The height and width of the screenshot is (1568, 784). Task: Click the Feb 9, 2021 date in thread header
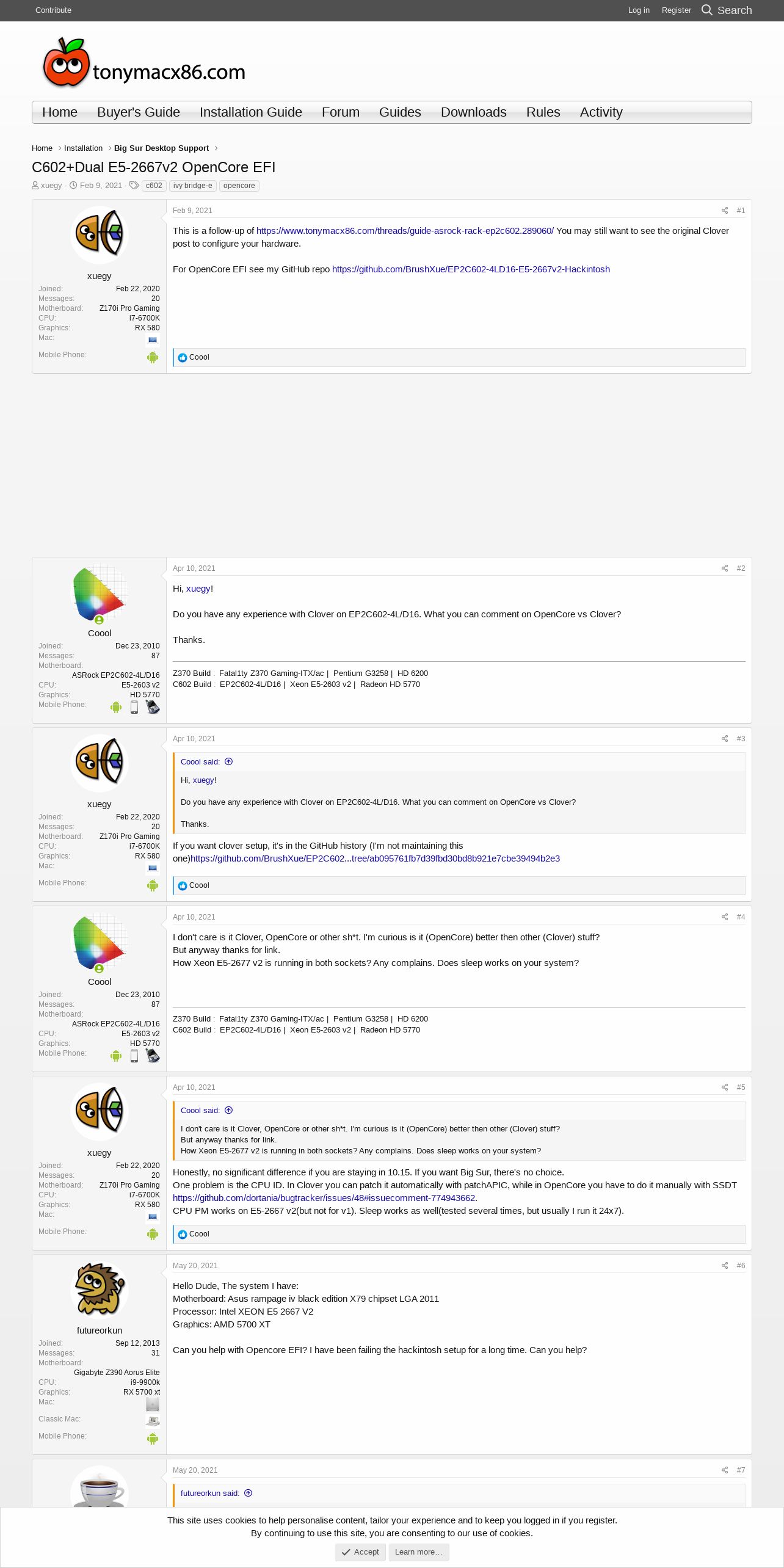pyautogui.click(x=101, y=186)
